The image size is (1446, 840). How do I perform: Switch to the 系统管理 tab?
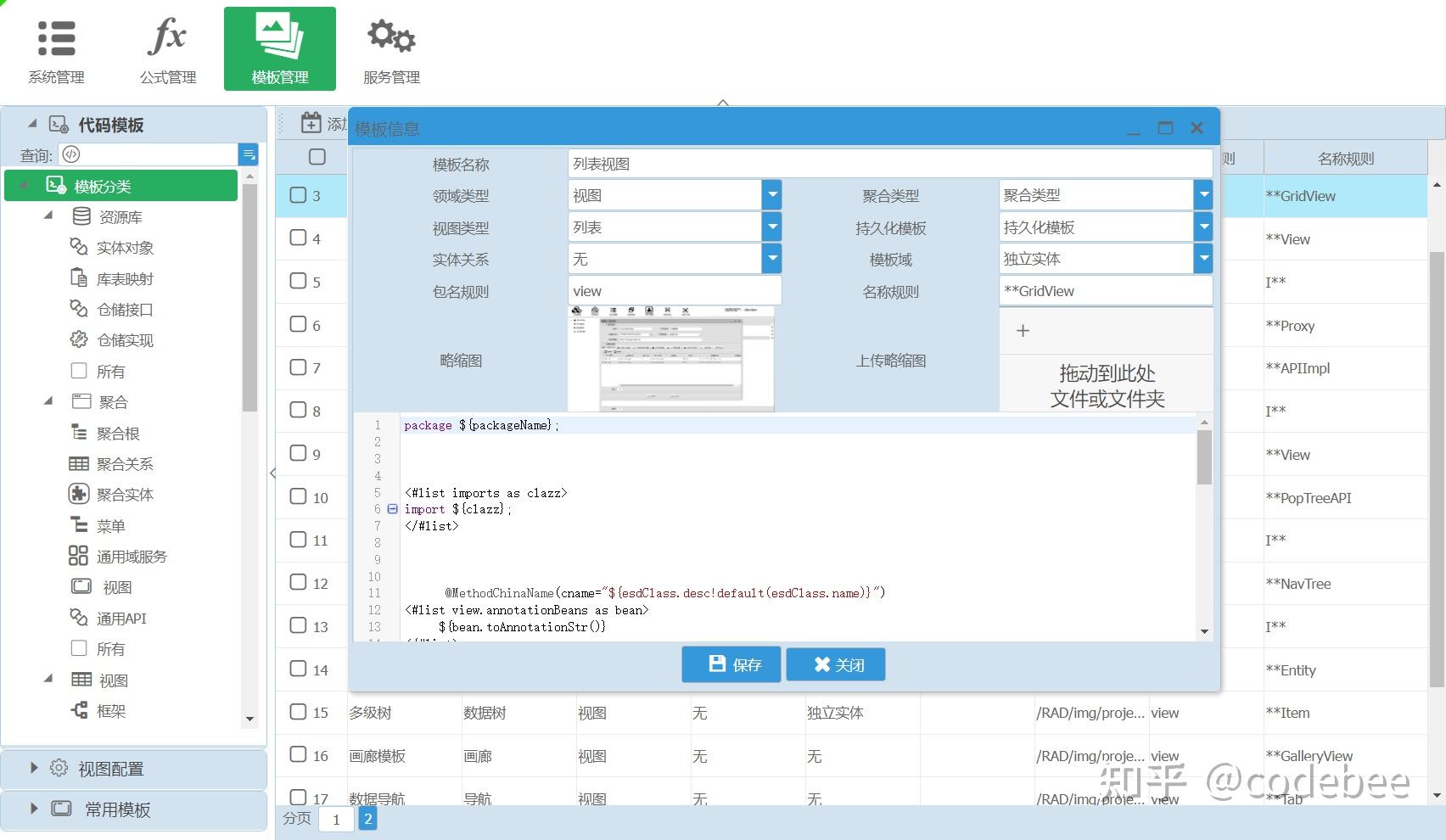[56, 47]
